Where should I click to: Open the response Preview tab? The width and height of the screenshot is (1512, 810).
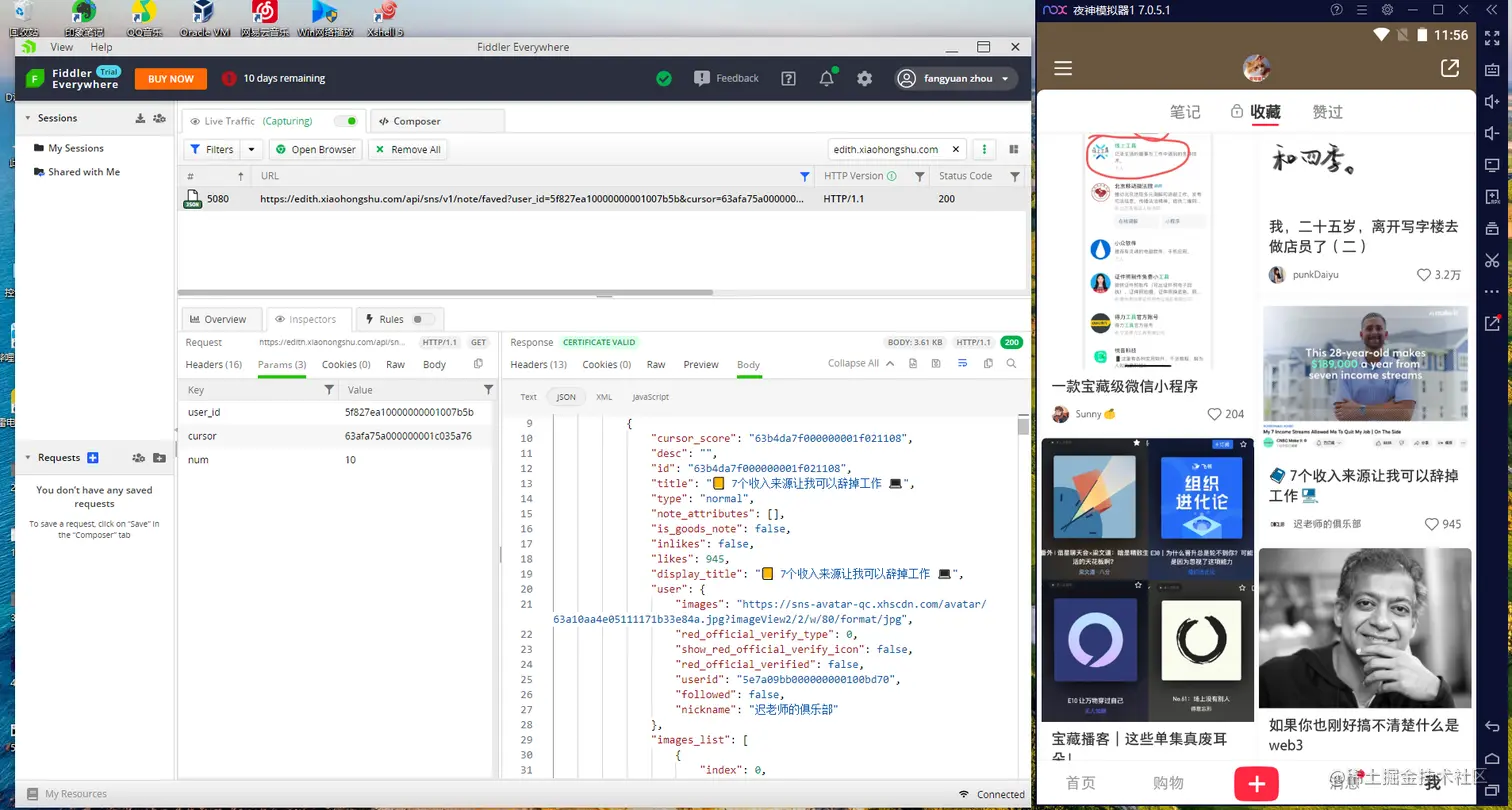point(700,364)
